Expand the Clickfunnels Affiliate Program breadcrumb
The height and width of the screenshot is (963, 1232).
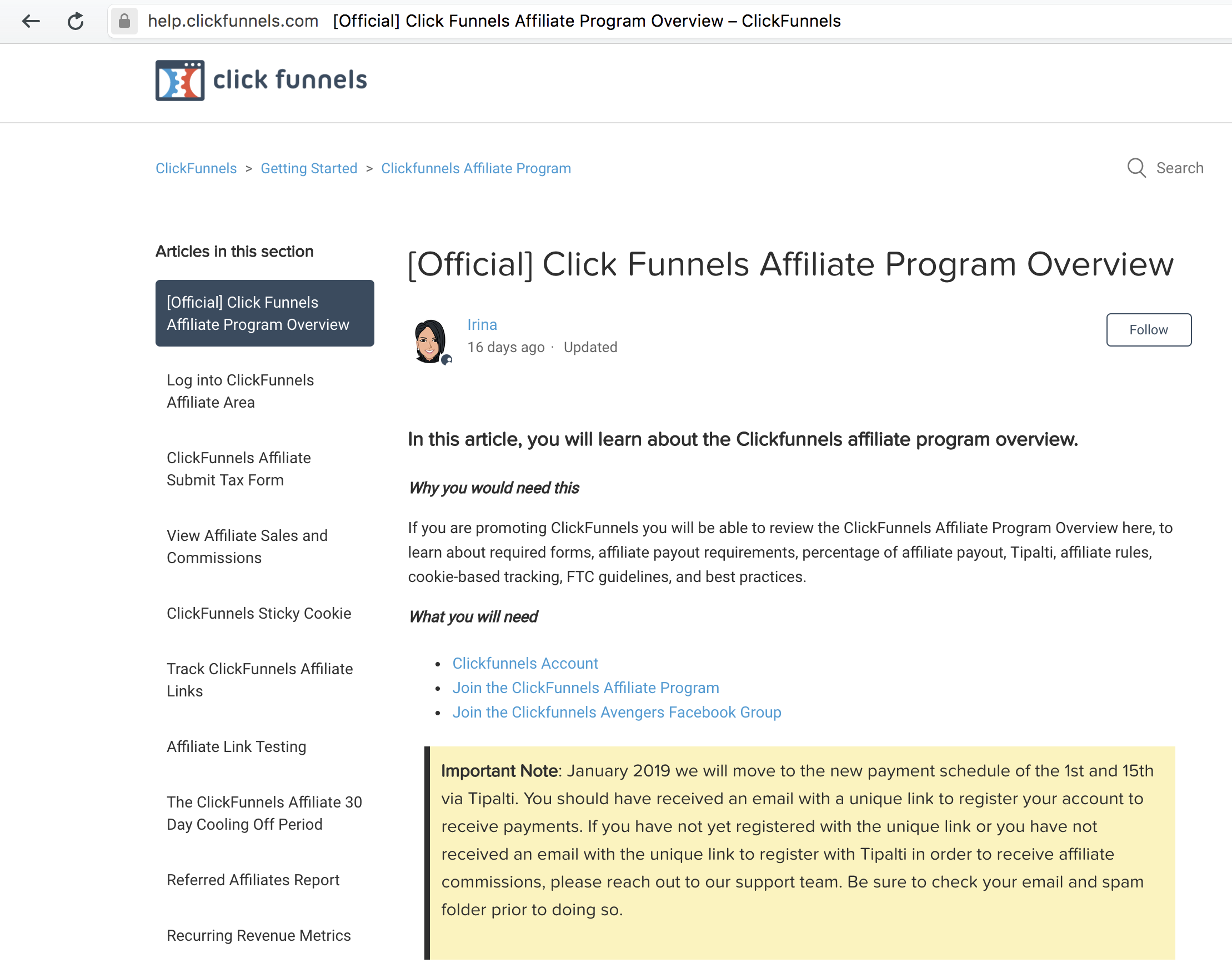(476, 167)
